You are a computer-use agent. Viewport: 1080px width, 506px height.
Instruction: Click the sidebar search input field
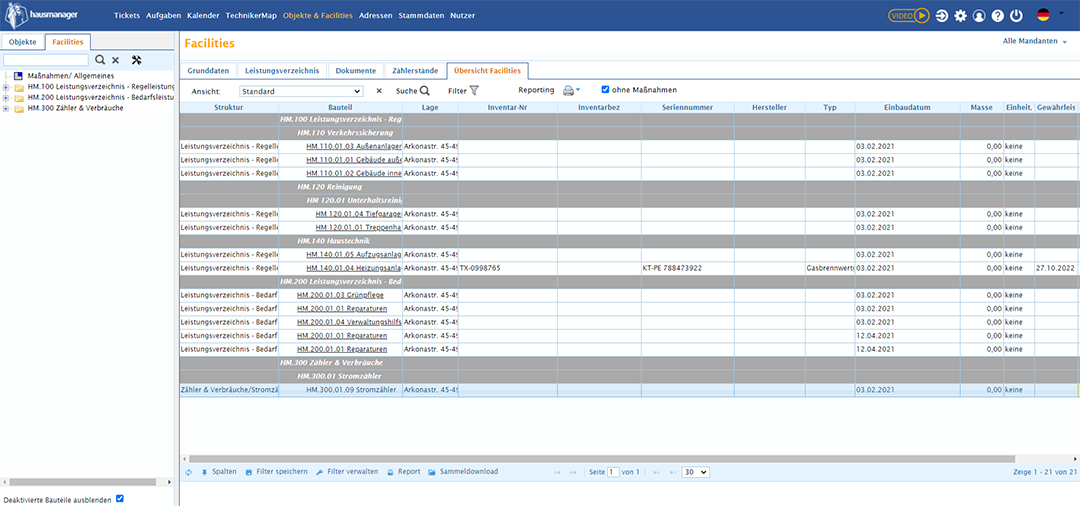point(46,60)
